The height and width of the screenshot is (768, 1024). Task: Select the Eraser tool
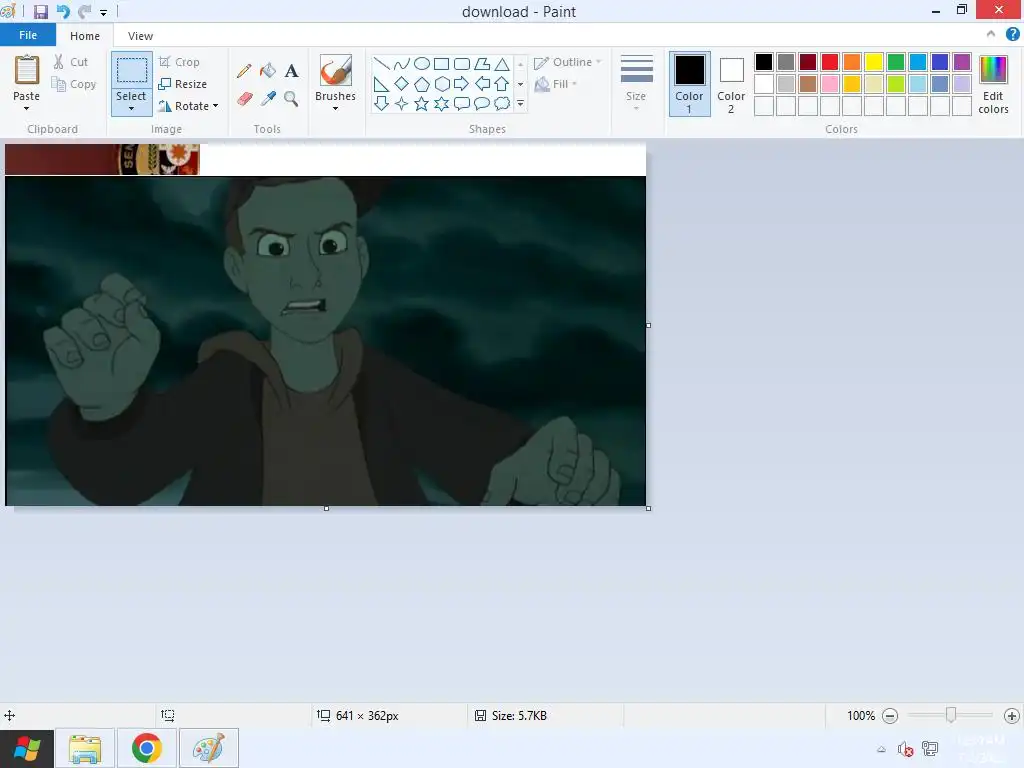pos(244,99)
